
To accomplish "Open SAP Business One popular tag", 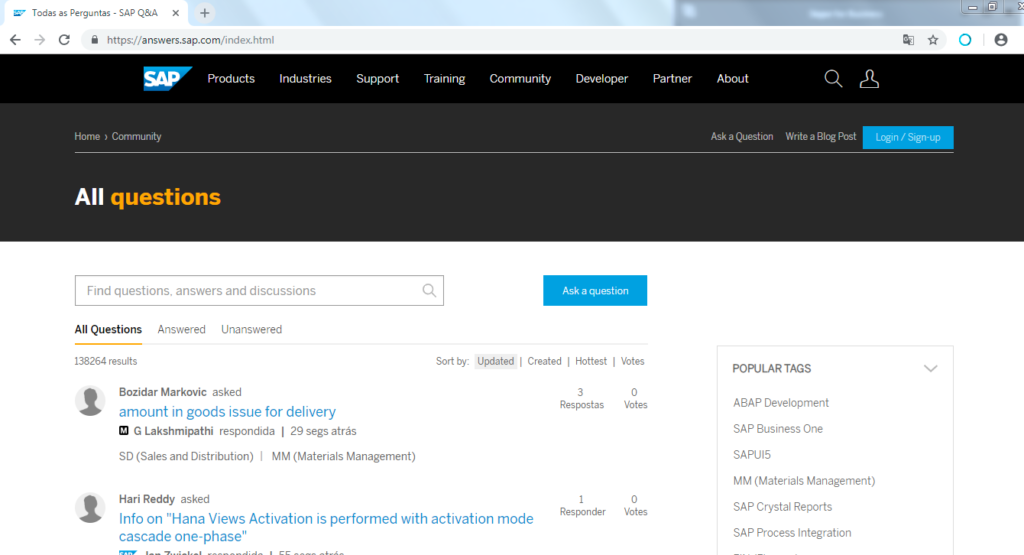I will pyautogui.click(x=778, y=428).
